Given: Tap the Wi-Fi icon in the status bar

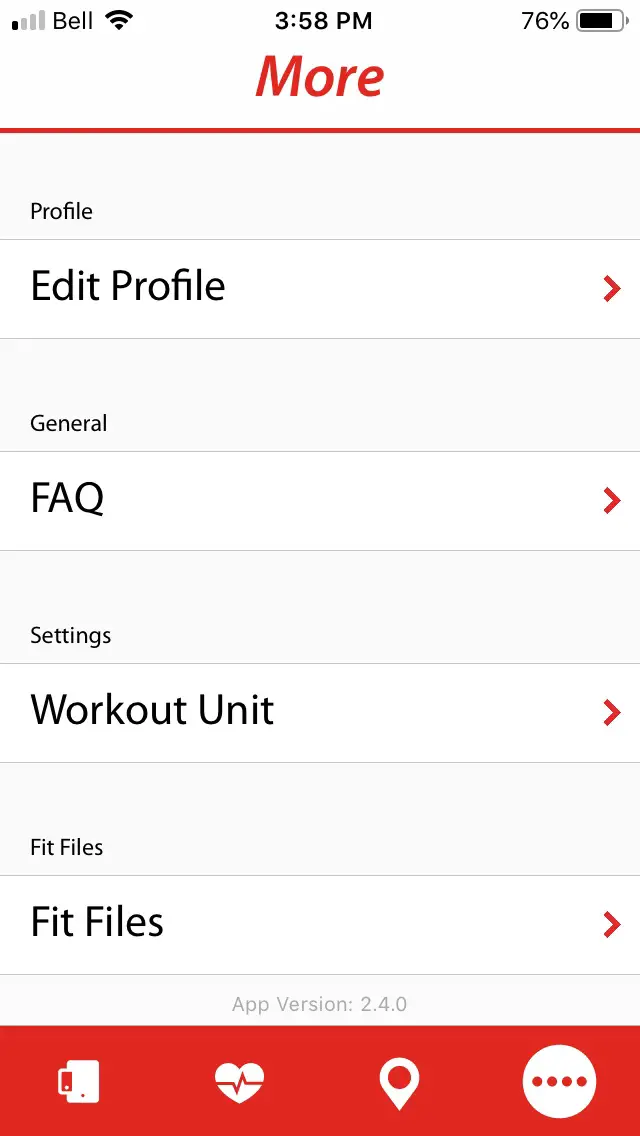Looking at the screenshot, I should click(119, 18).
